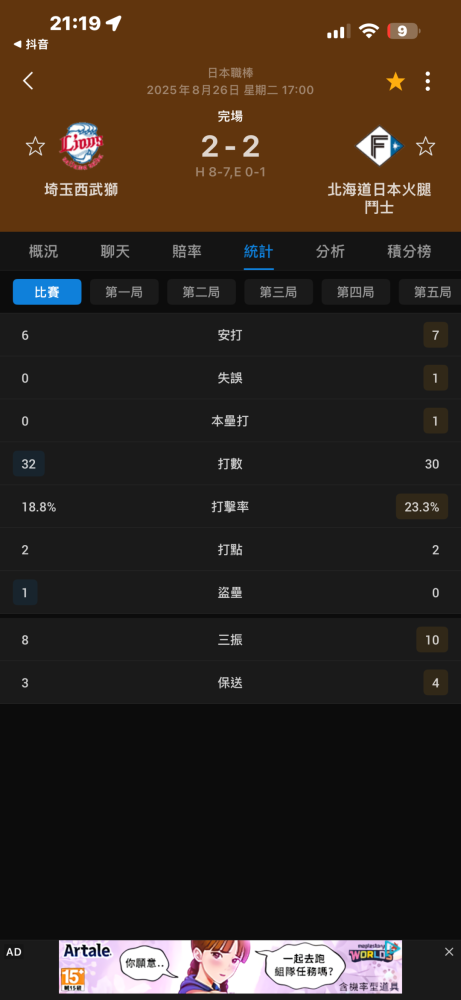Screen dimensions: 461x1000
Task: Favorite 北海道日本火腿鬥士 with its star icon
Action: (425, 146)
